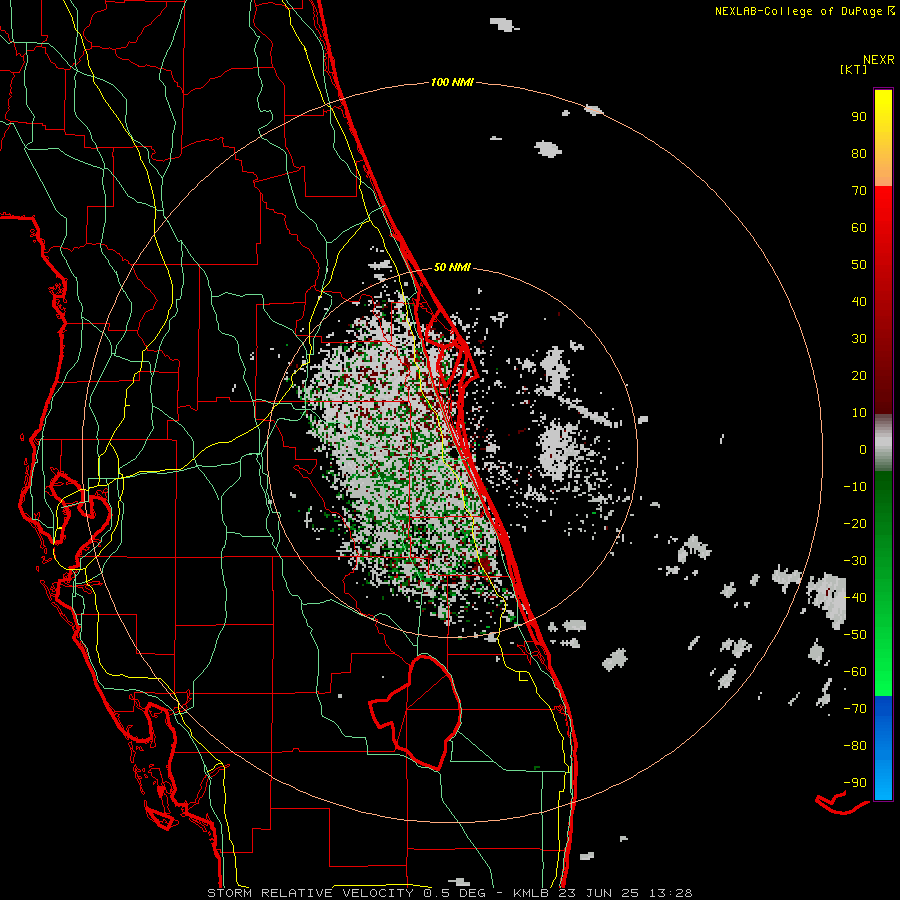Click the -70 value on the velocity scale
Viewport: 900px width, 900px height.
point(855,709)
